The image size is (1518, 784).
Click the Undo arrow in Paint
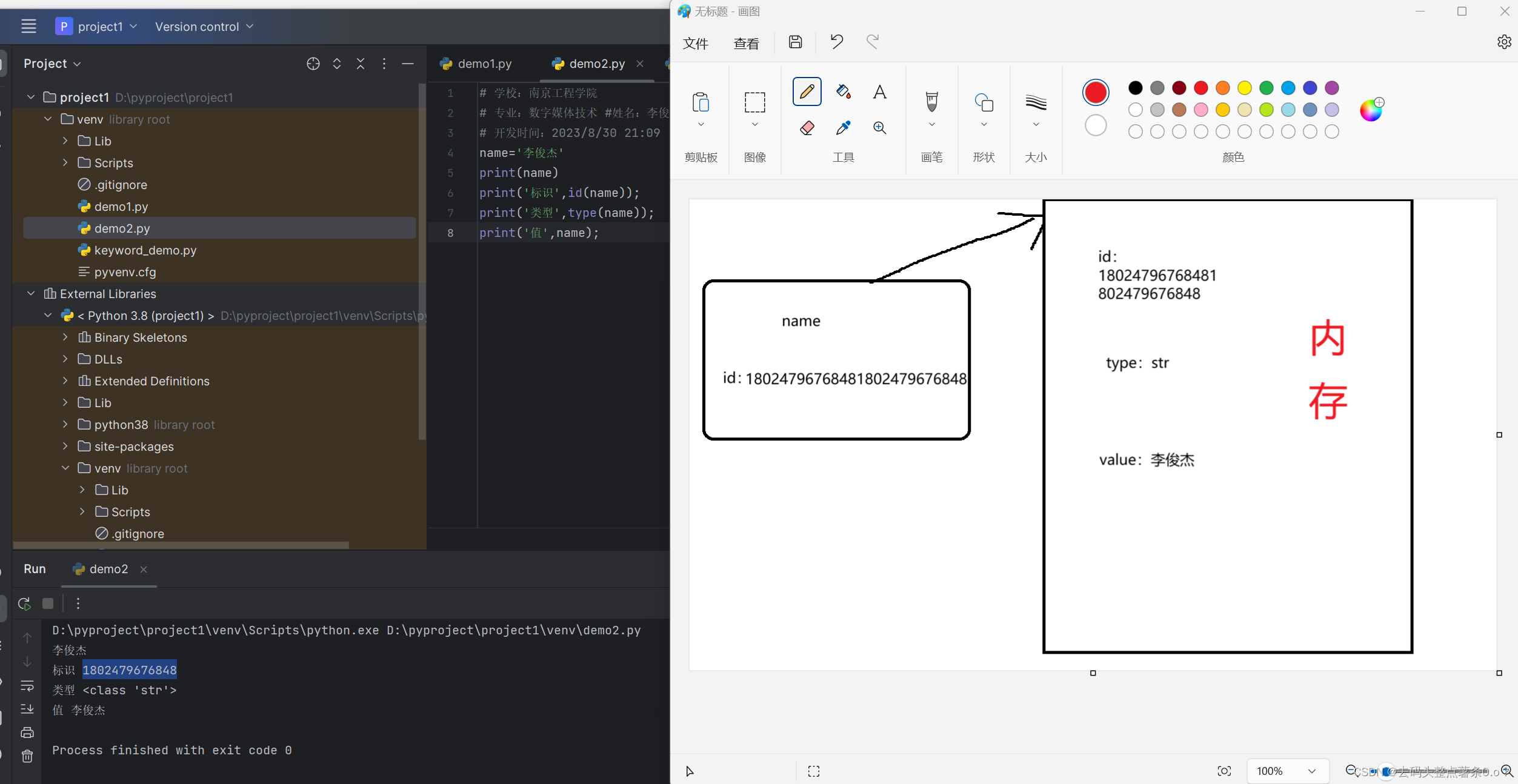point(836,42)
